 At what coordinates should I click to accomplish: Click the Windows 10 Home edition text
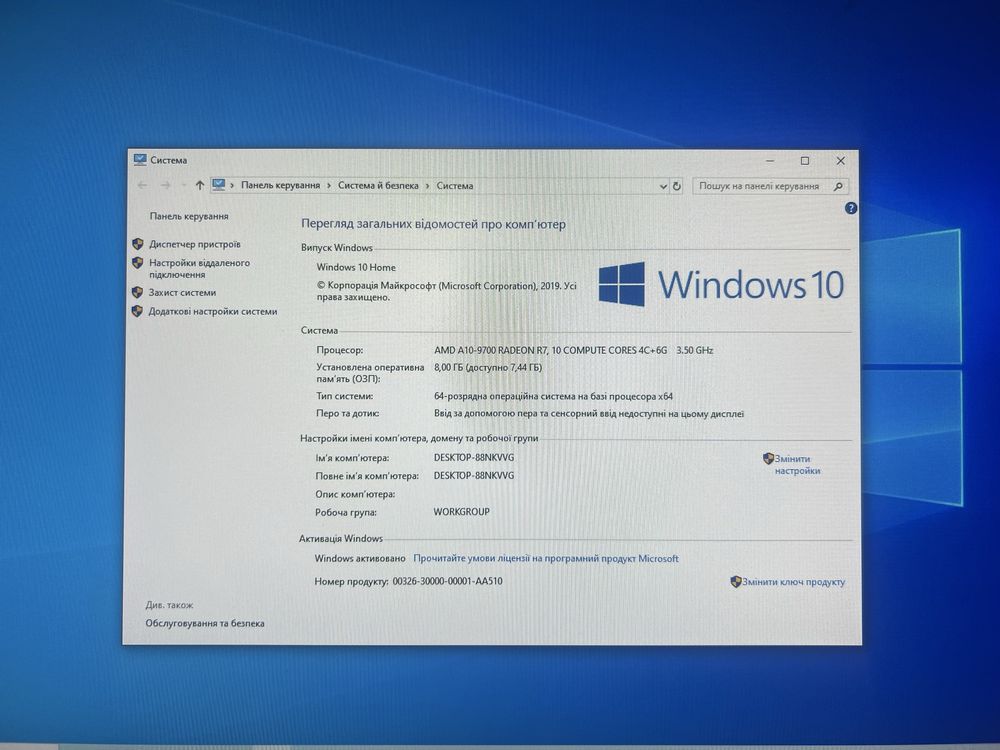pyautogui.click(x=356, y=267)
